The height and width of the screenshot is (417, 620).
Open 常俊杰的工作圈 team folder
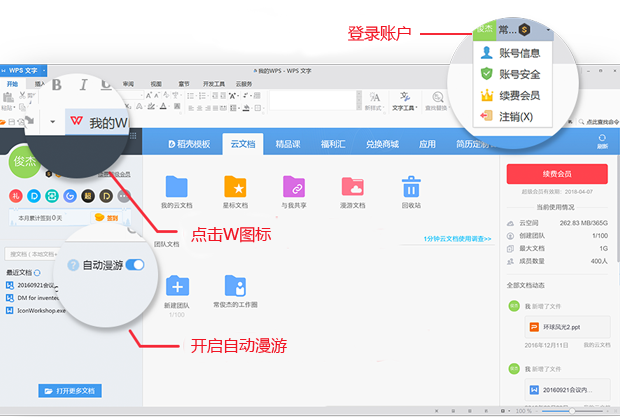235,286
